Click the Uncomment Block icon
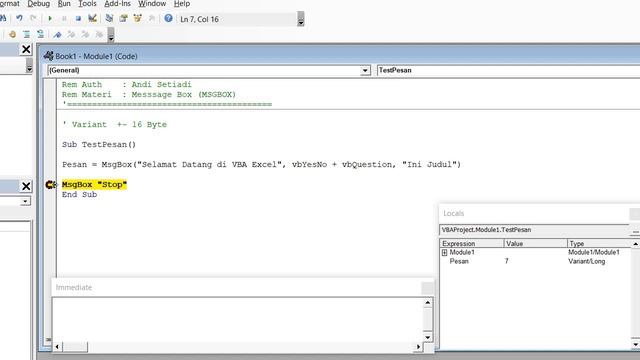640x360 pixels. pos(40,35)
